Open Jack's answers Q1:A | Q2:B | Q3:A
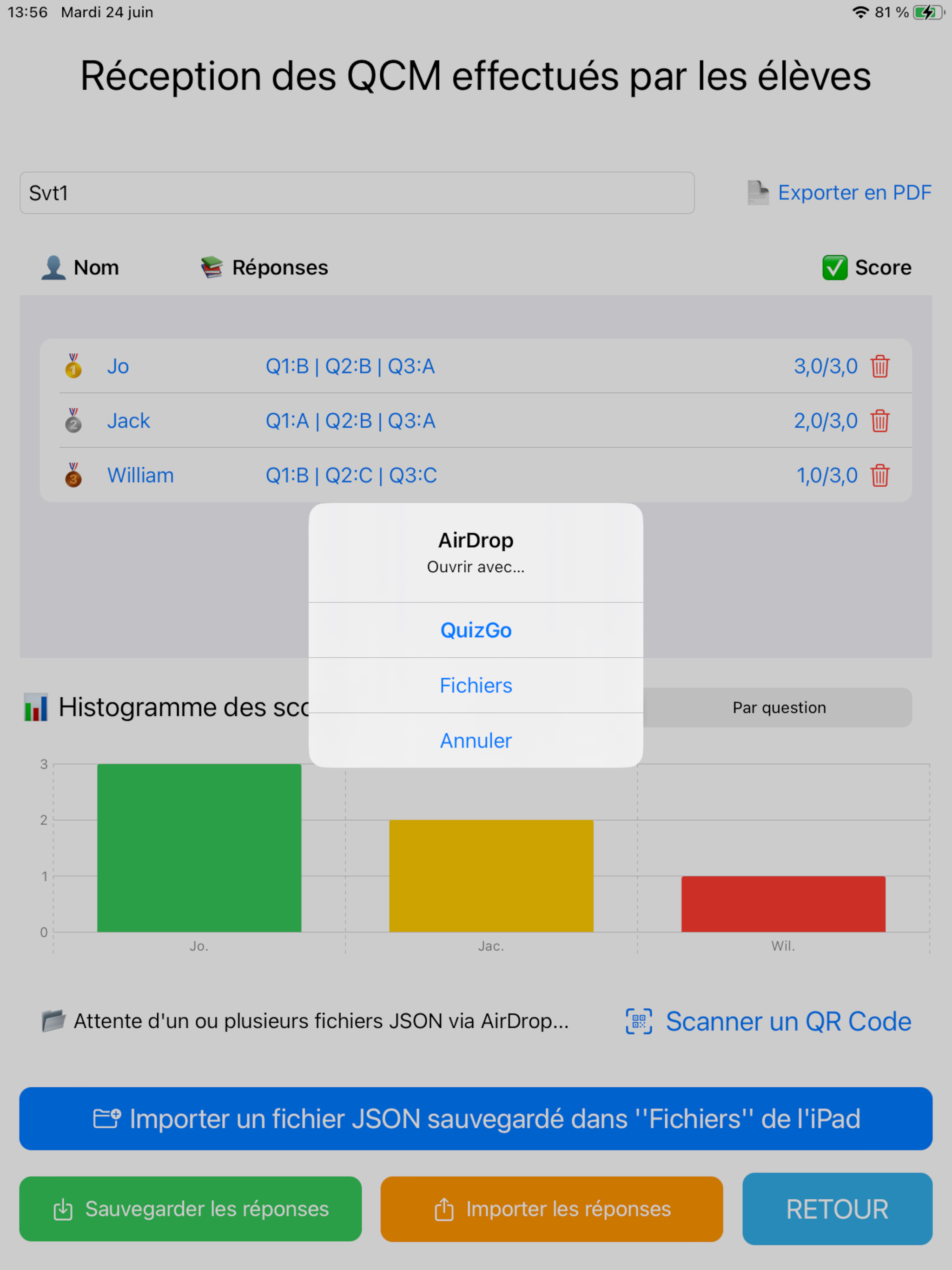 click(x=350, y=421)
